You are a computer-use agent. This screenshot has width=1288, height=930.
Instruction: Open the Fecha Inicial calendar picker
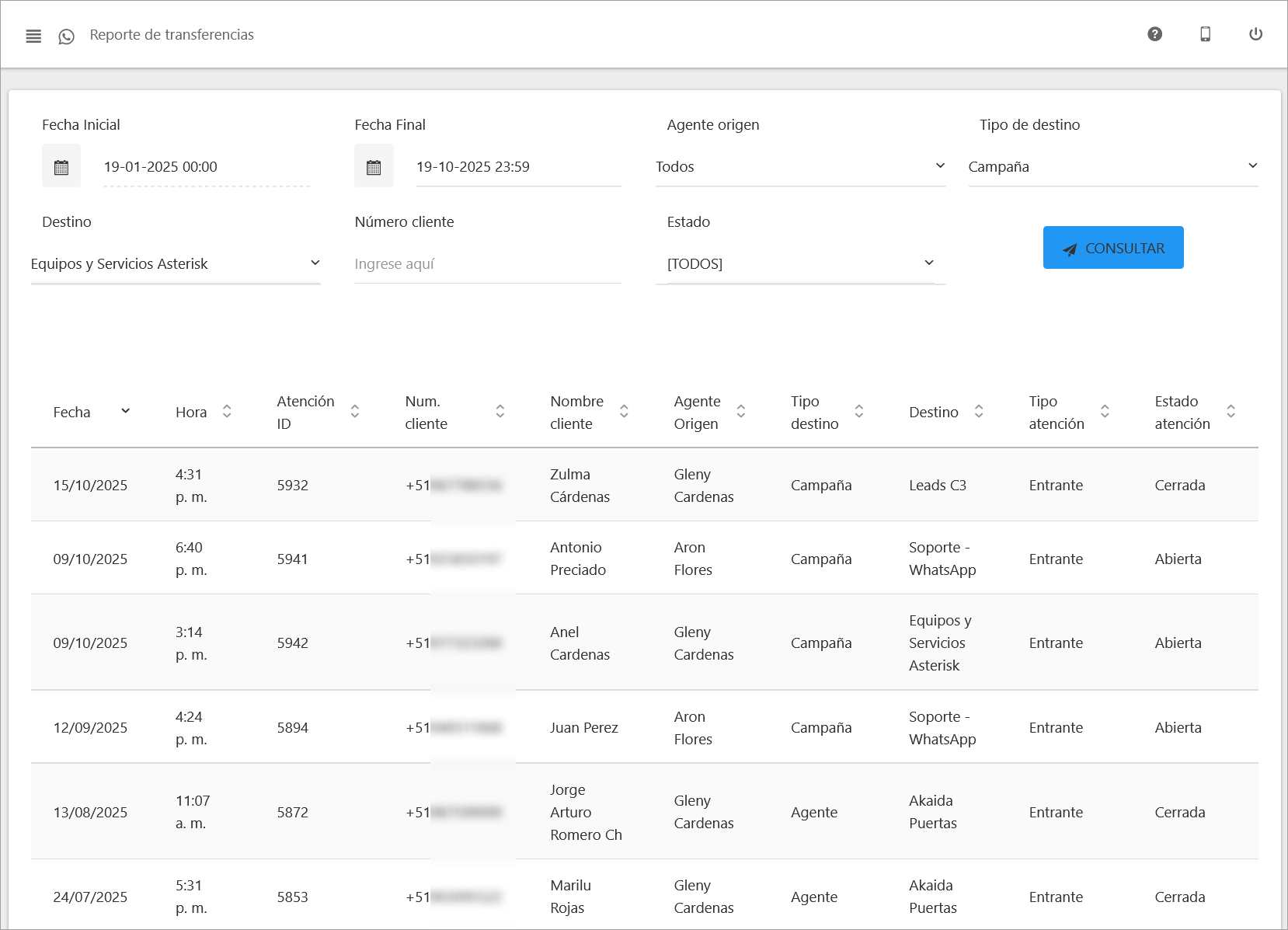point(61,166)
